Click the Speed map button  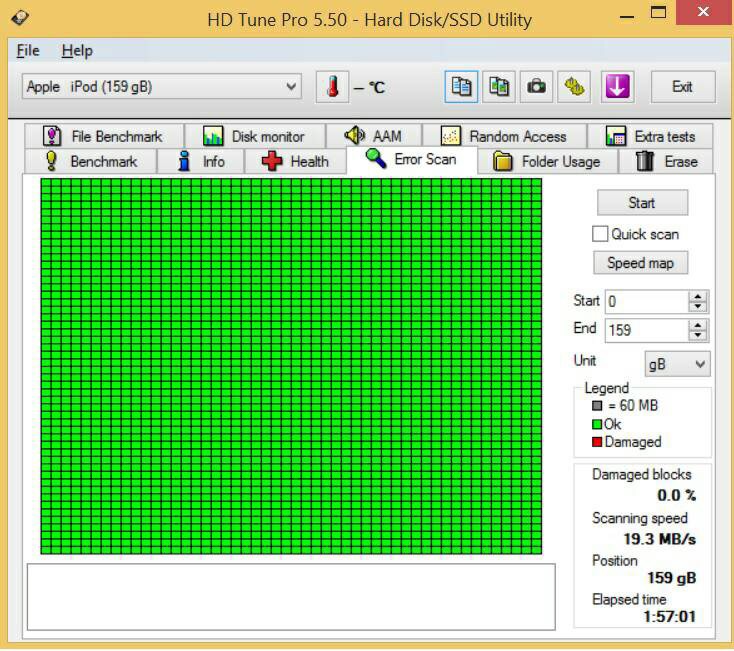coord(641,263)
